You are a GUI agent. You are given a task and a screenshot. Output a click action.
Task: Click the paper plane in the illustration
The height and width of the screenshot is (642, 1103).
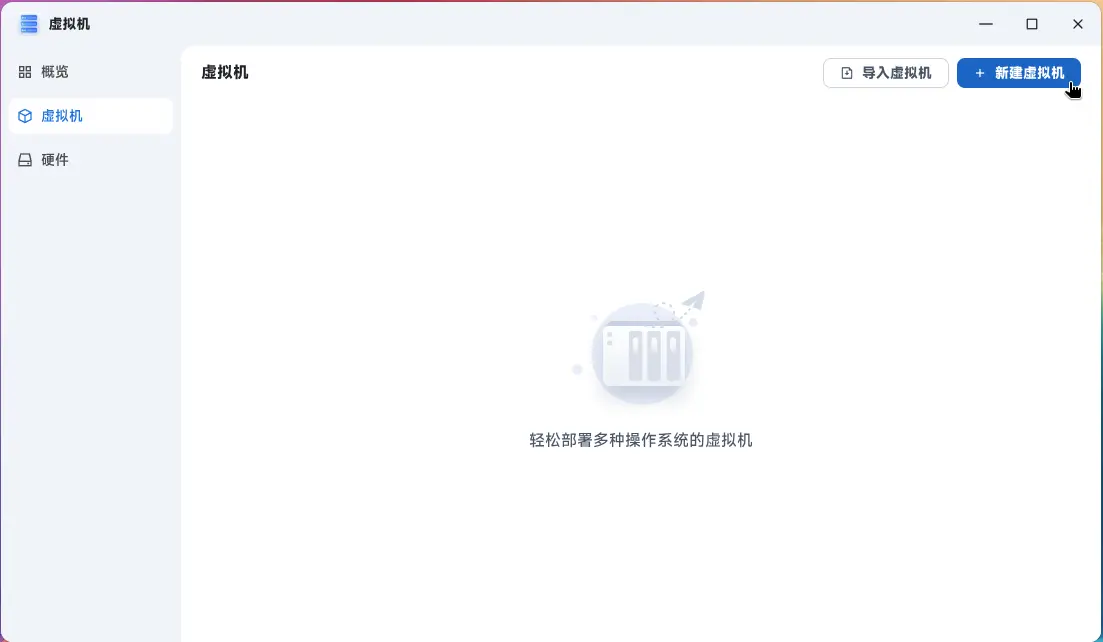pos(695,302)
